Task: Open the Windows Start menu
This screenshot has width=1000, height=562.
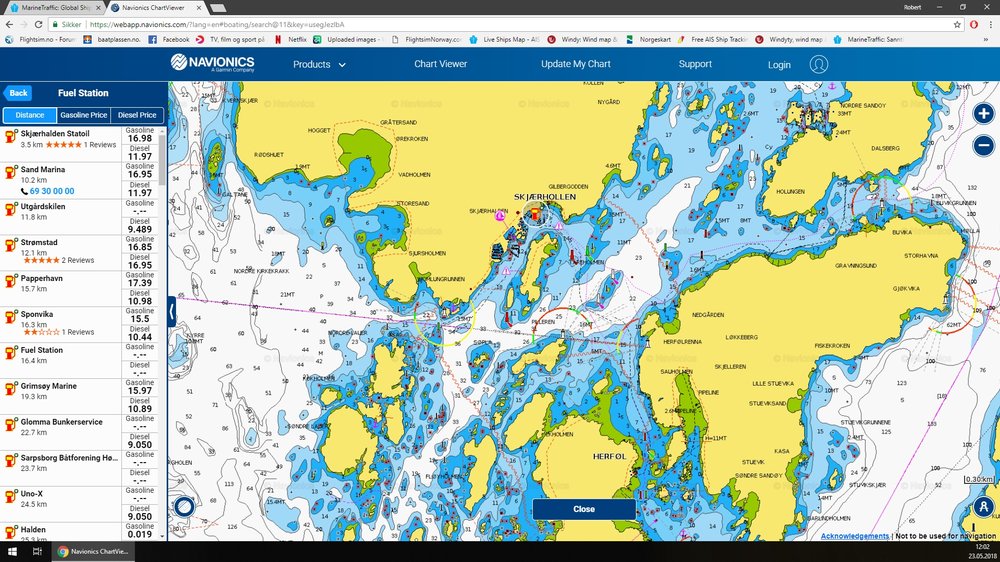Action: click(11, 552)
